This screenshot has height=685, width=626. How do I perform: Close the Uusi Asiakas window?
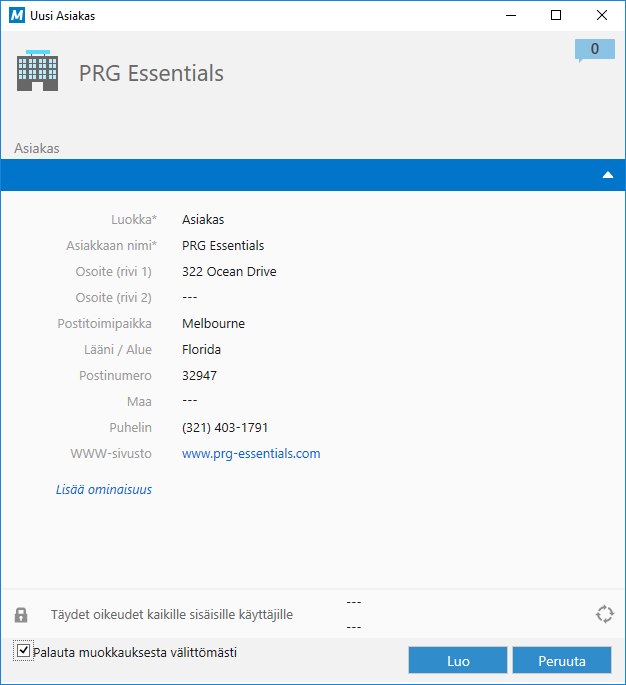(x=602, y=15)
